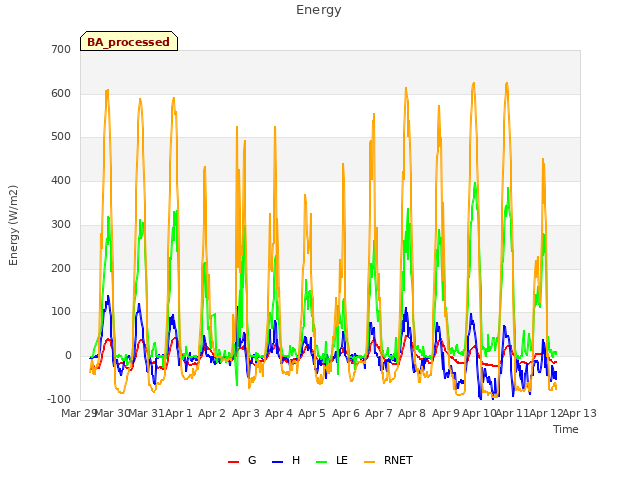Click the Time x-axis label
Viewport: 640px width, 480px height.
click(x=566, y=429)
